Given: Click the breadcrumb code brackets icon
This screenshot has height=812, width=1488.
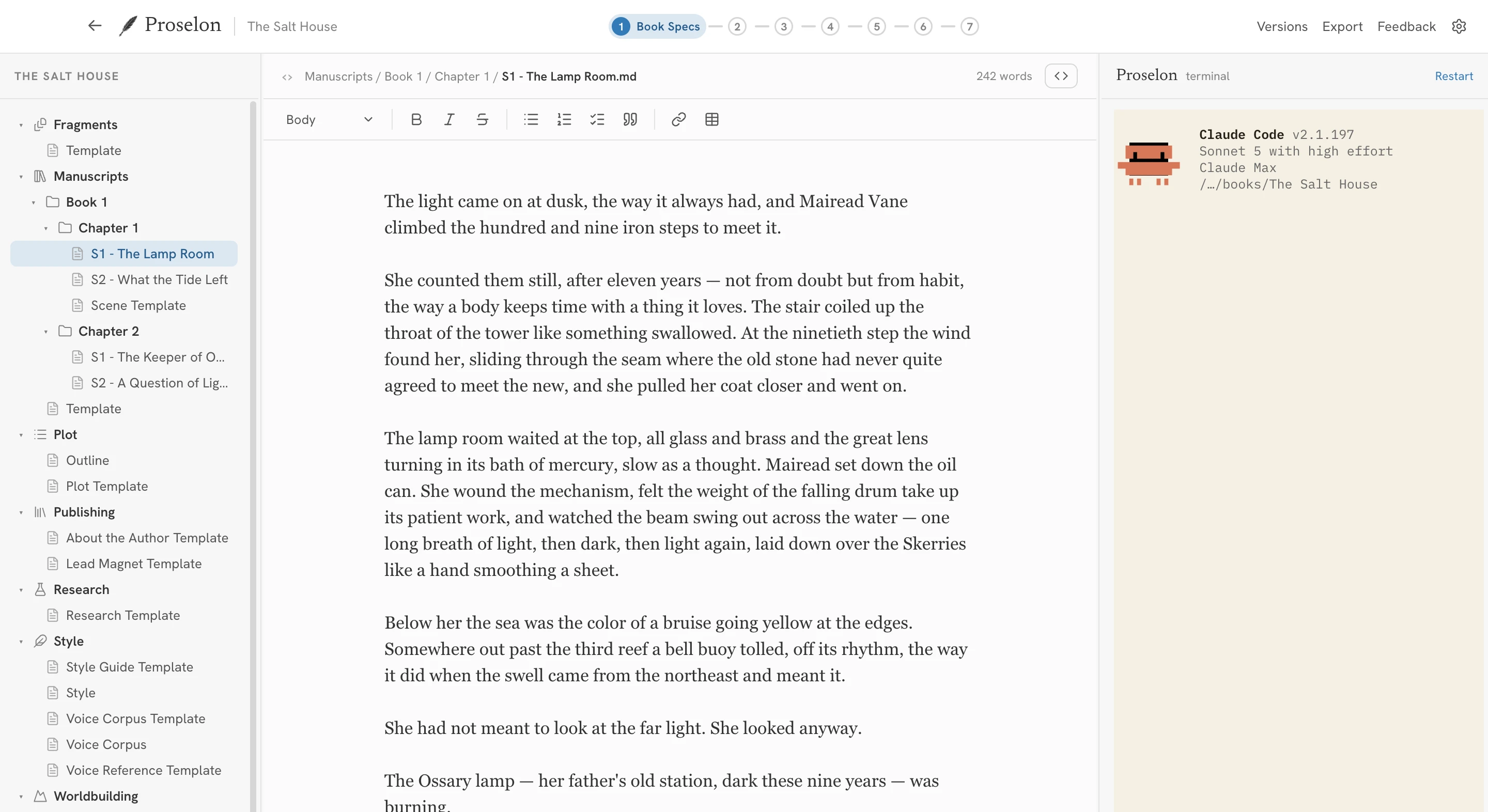Looking at the screenshot, I should tap(287, 77).
